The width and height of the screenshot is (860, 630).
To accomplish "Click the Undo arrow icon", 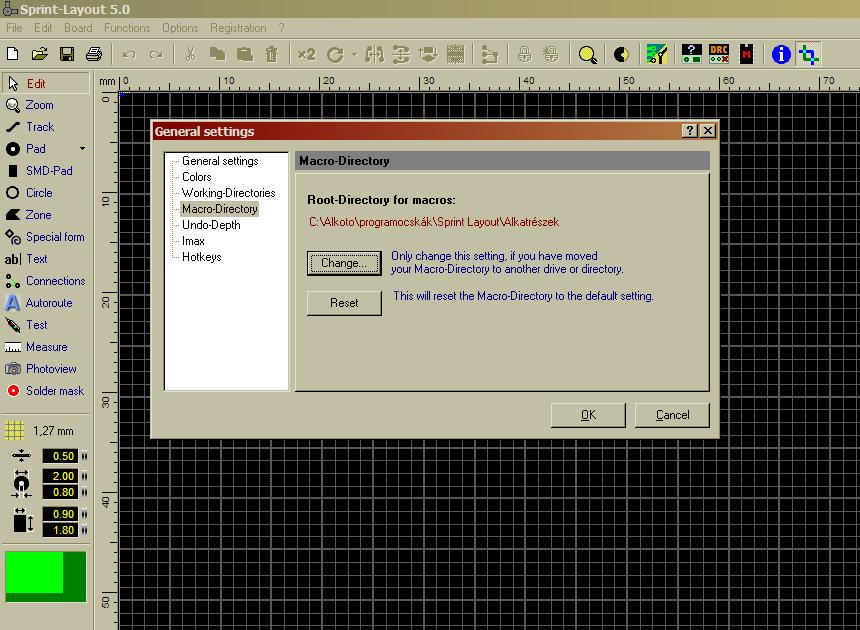I will pyautogui.click(x=129, y=54).
